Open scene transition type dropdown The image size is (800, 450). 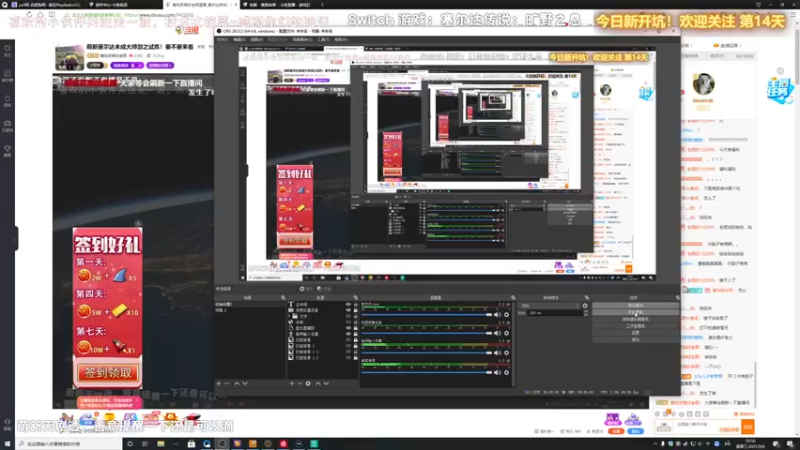(x=550, y=306)
